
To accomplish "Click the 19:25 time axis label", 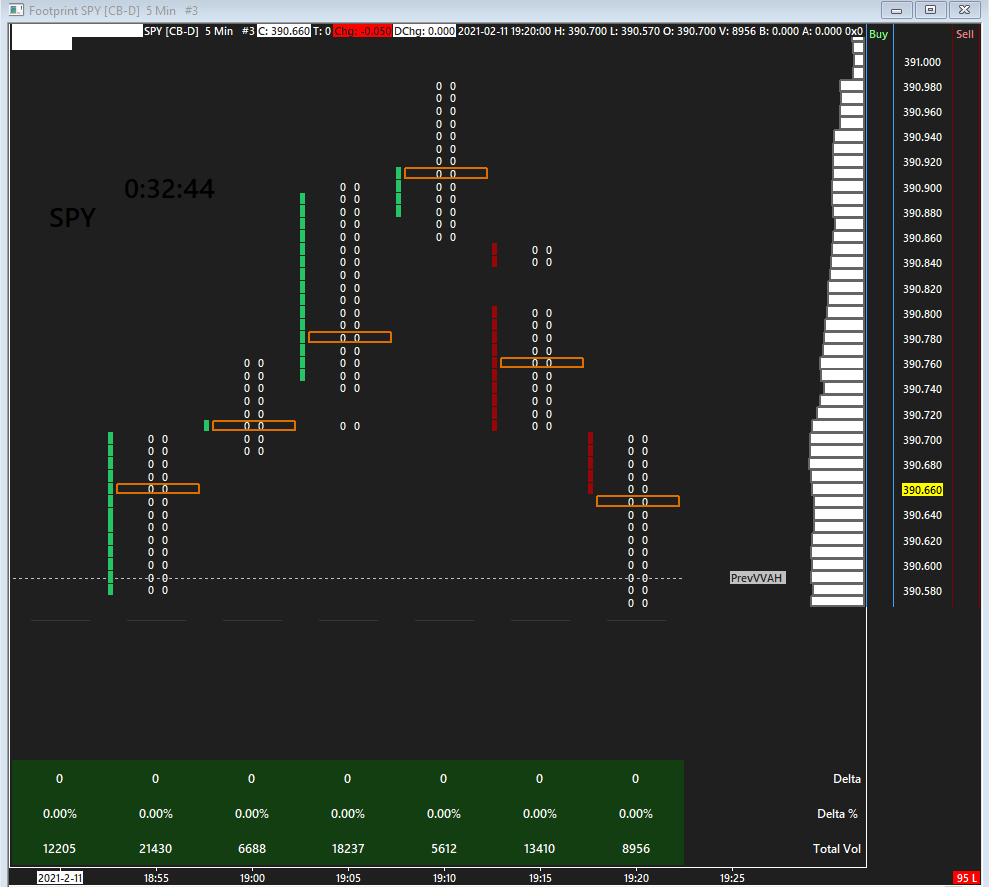I will point(732,878).
